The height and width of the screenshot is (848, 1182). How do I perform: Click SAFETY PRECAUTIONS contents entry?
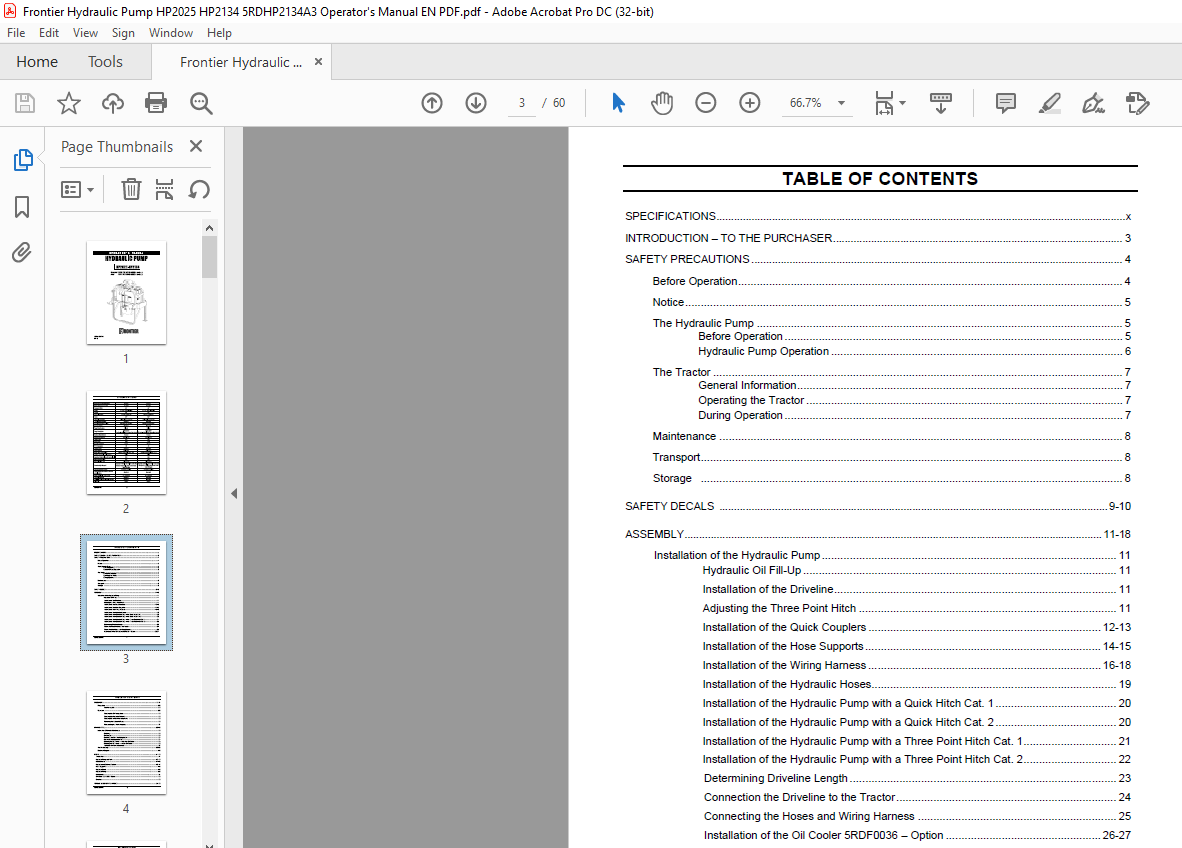click(x=877, y=259)
